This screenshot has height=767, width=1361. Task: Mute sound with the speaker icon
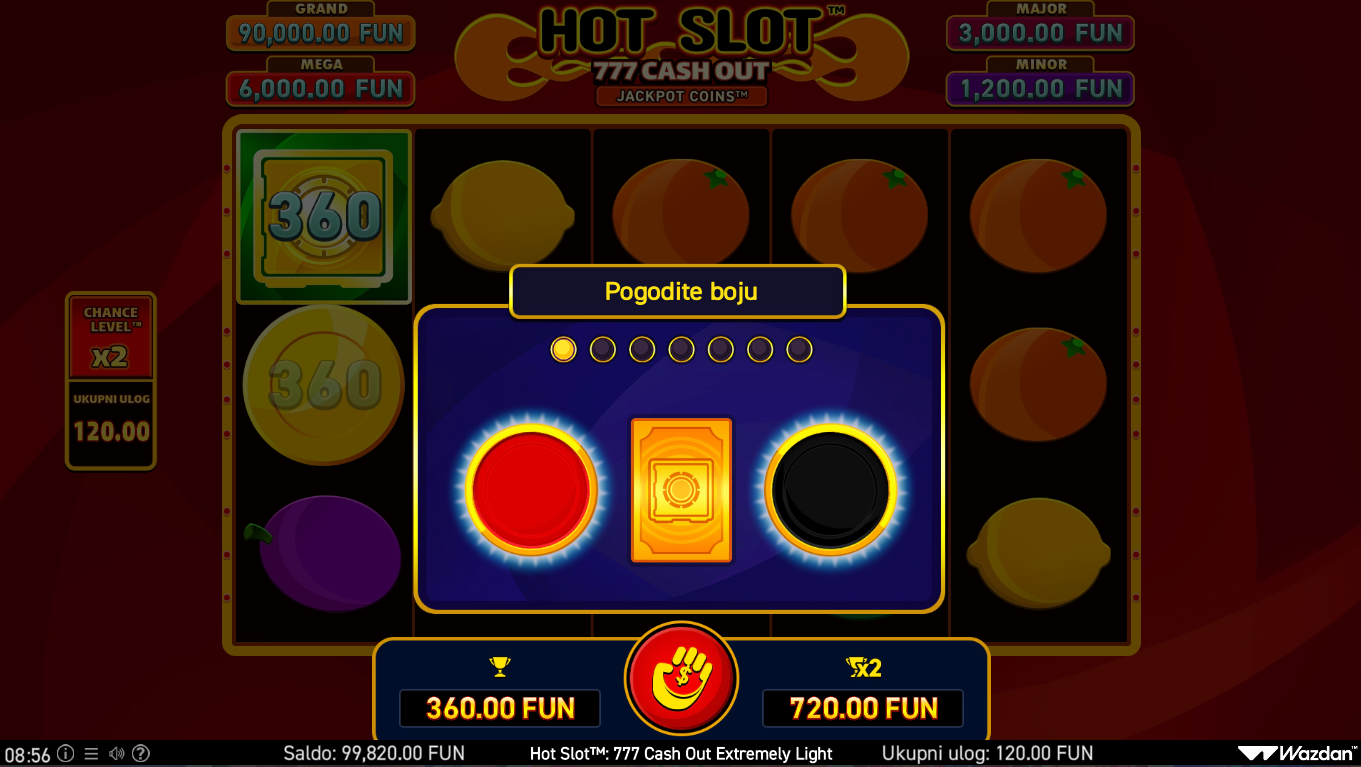click(x=116, y=753)
